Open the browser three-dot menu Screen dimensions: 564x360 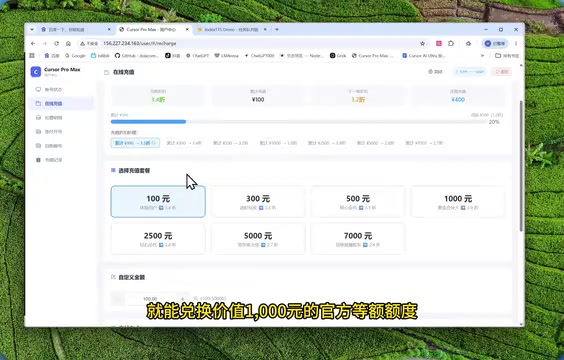(x=516, y=44)
